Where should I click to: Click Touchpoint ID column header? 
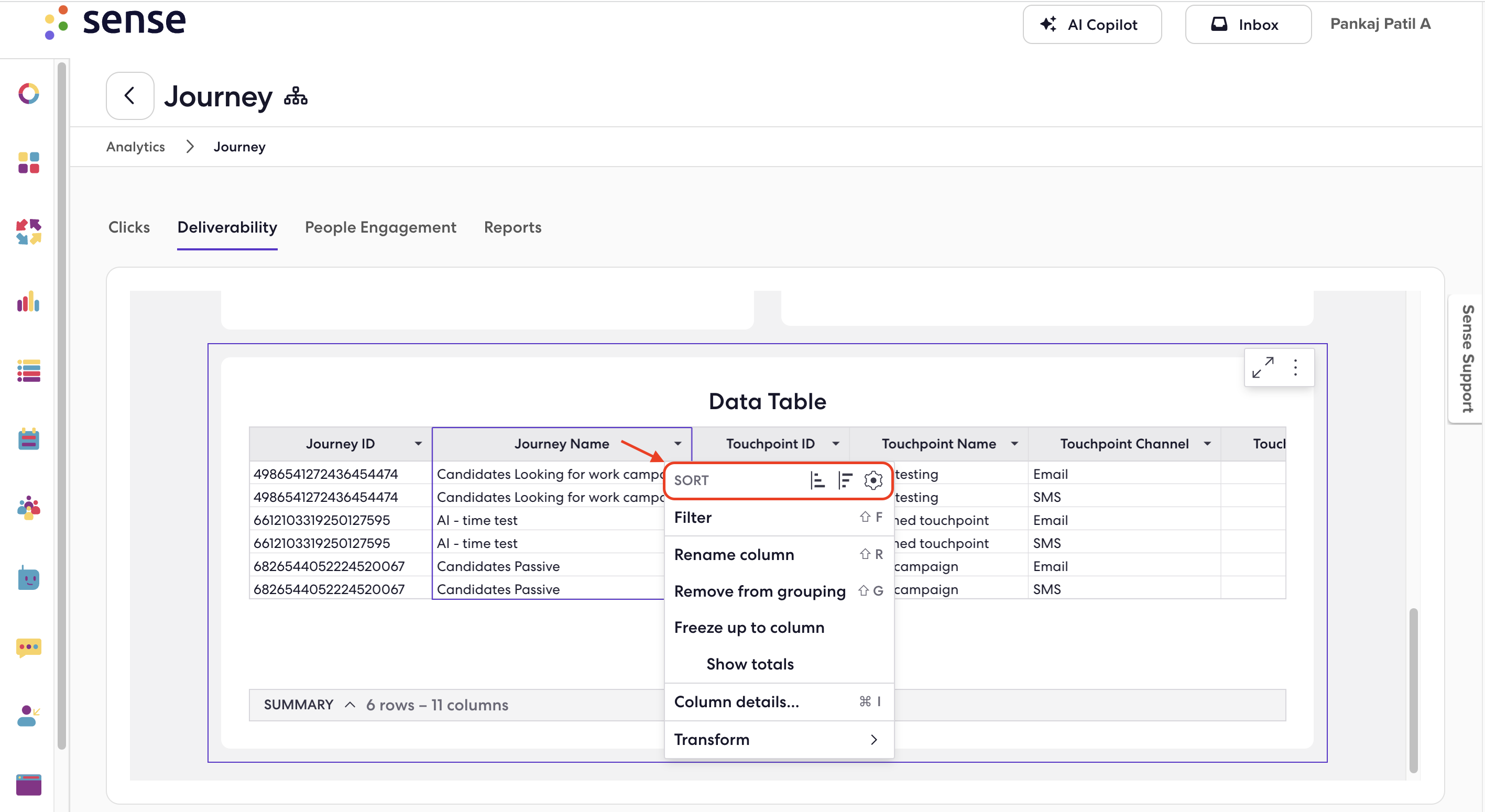770,444
